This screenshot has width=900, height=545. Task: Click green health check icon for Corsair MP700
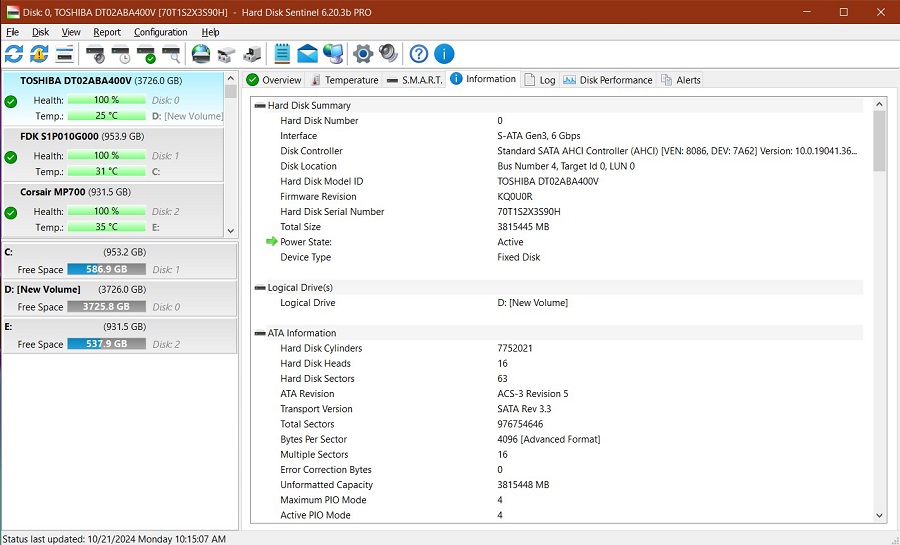pyautogui.click(x=10, y=213)
